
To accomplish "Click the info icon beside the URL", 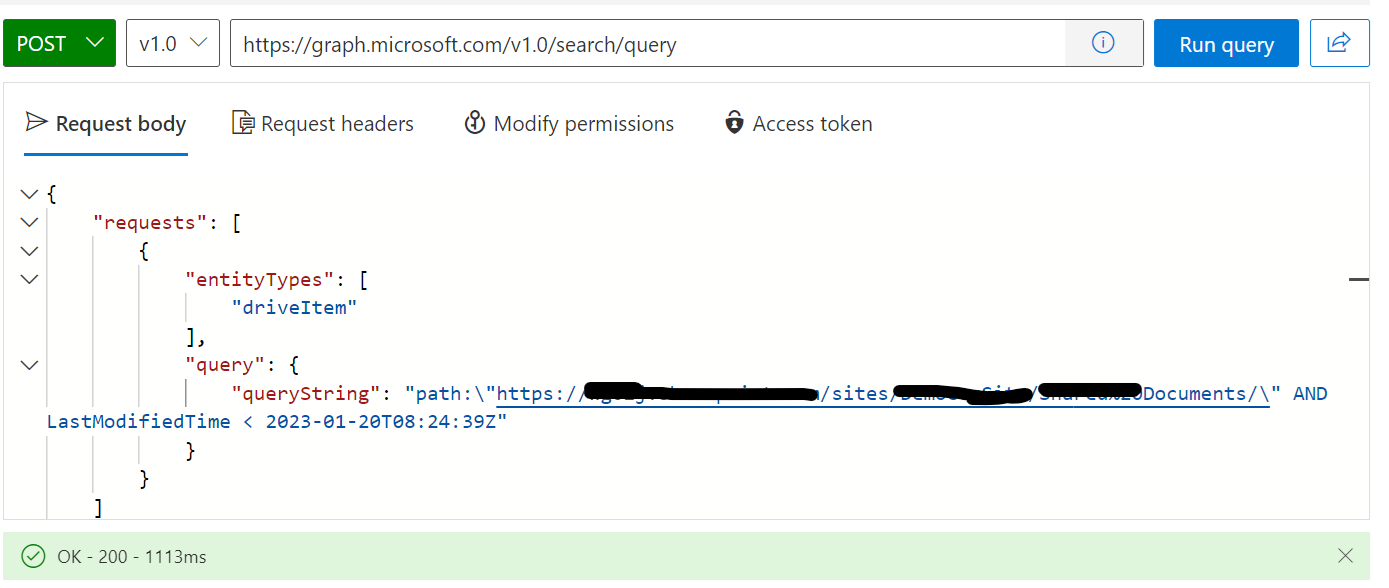I will tap(1103, 42).
